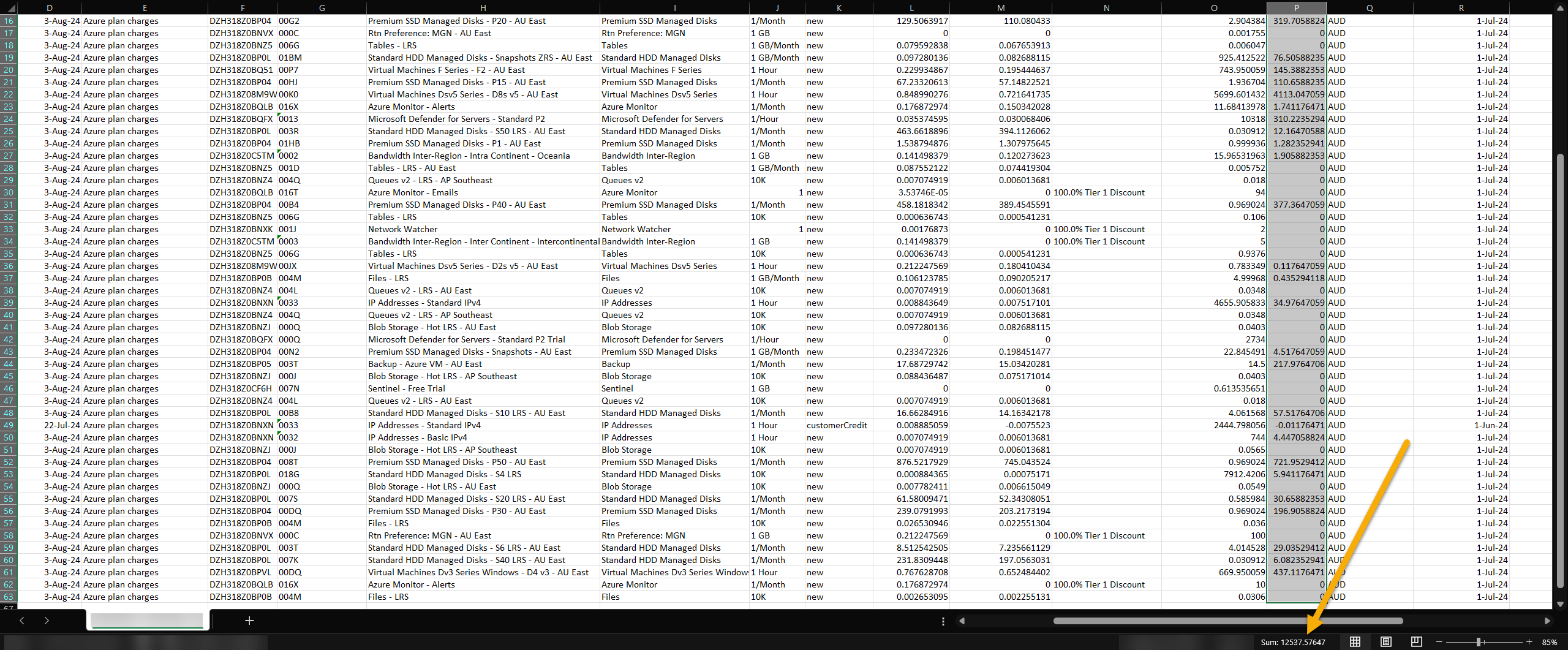Go to next sheet with right arrow
Image resolution: width=1568 pixels, height=650 pixels.
tap(47, 621)
